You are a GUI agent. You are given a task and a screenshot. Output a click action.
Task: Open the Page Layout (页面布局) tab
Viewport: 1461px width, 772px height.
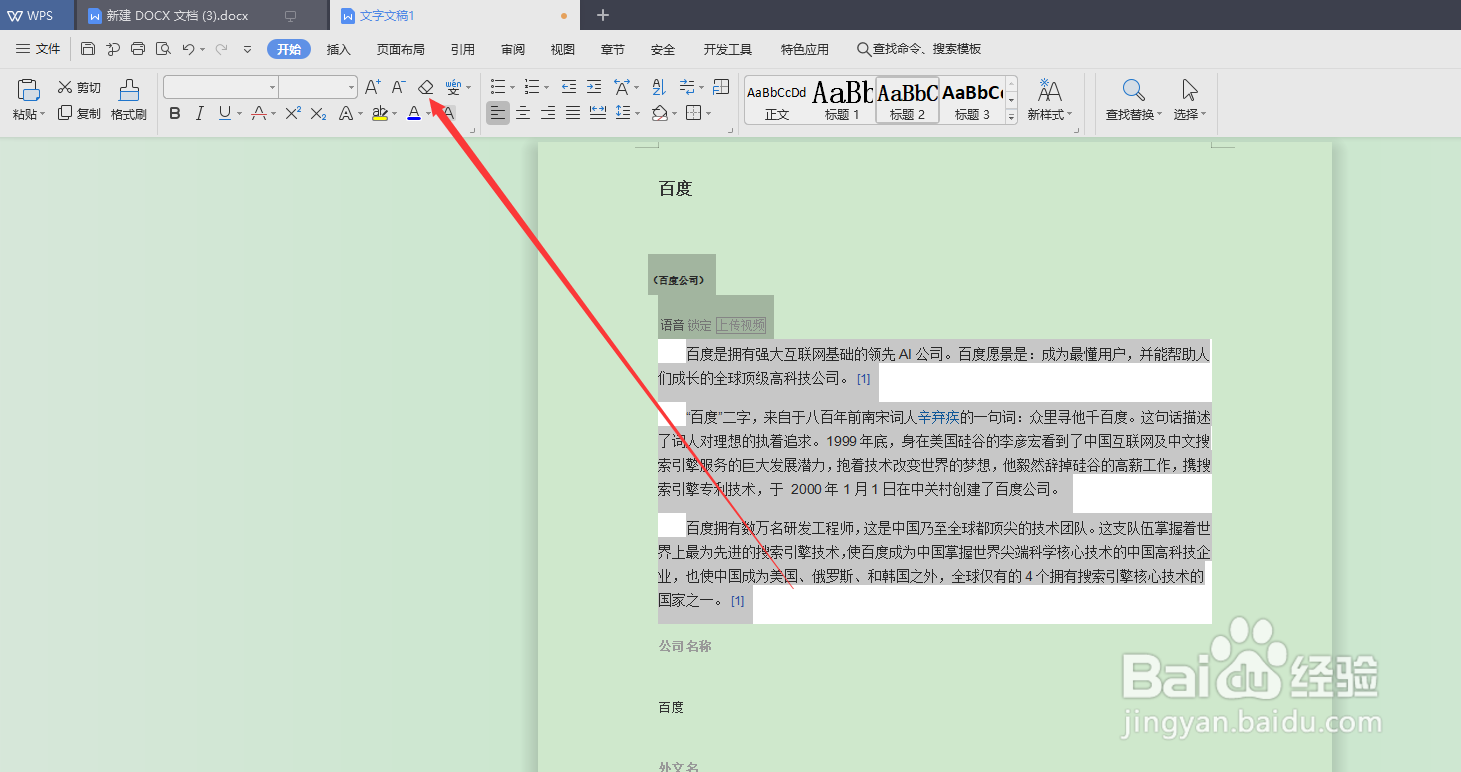coord(400,49)
